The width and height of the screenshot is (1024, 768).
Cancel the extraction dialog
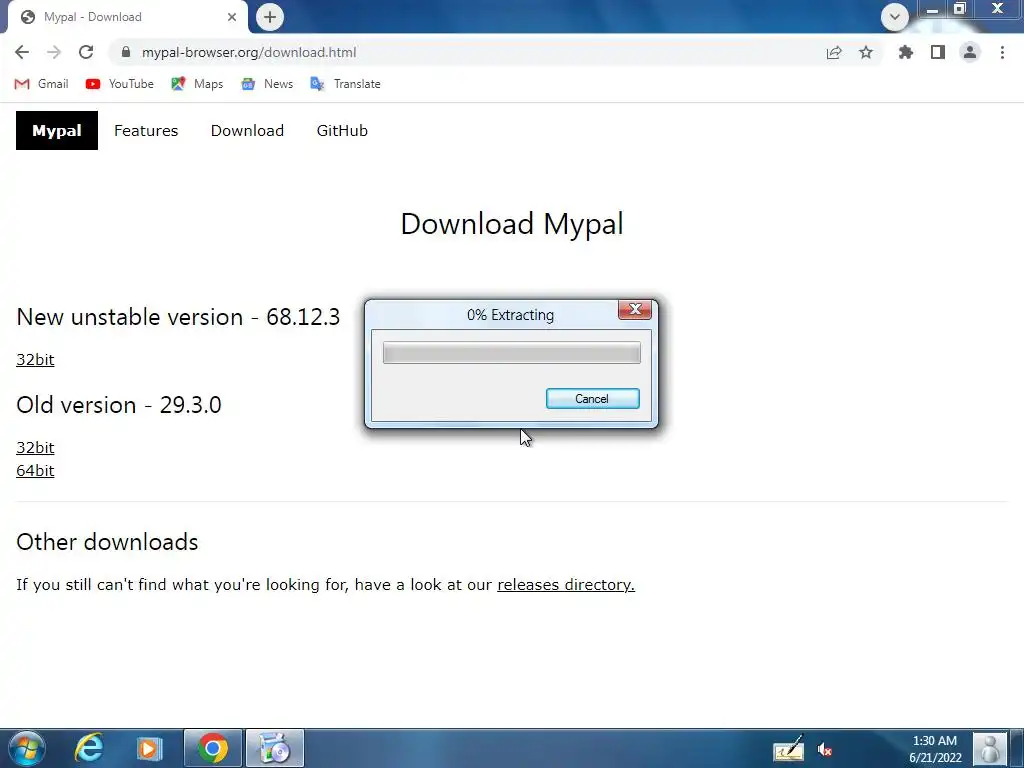(x=592, y=399)
